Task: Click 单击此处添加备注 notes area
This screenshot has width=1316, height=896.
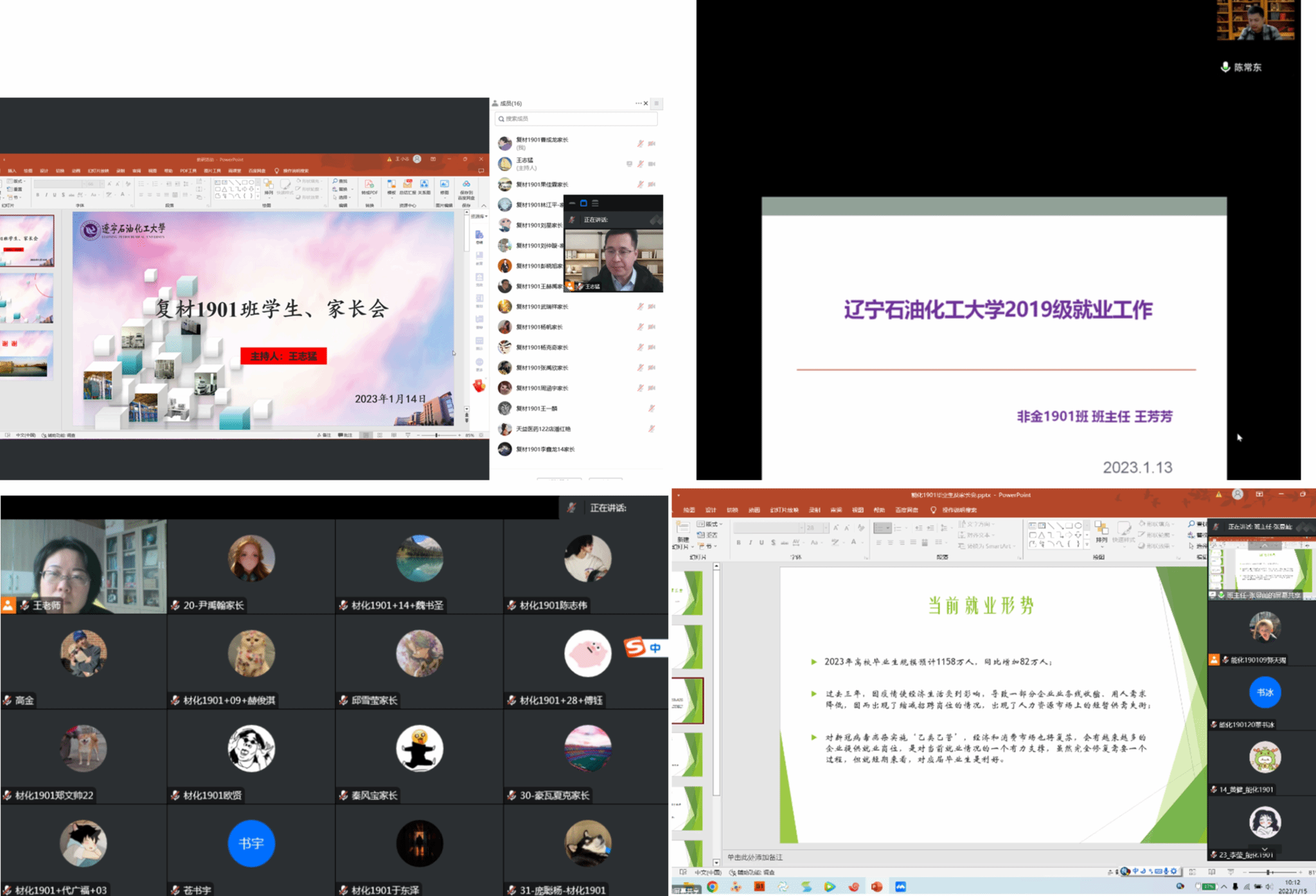Action: click(755, 857)
